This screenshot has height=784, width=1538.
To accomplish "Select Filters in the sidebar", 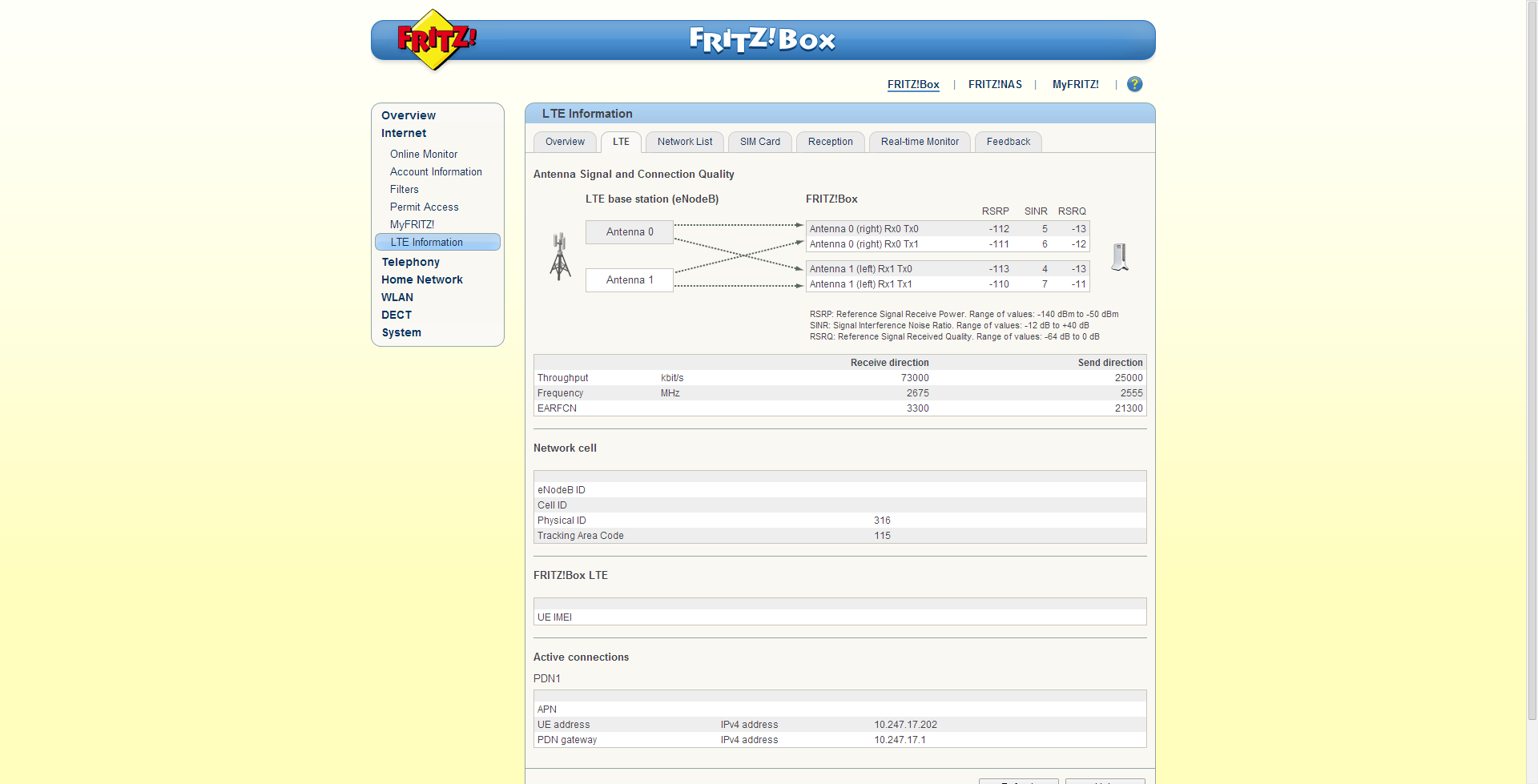I will click(404, 189).
